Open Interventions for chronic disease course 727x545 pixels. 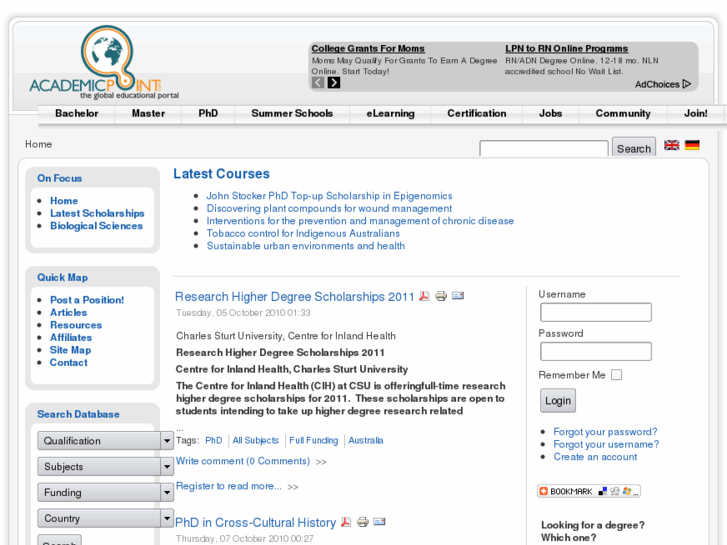[360, 221]
